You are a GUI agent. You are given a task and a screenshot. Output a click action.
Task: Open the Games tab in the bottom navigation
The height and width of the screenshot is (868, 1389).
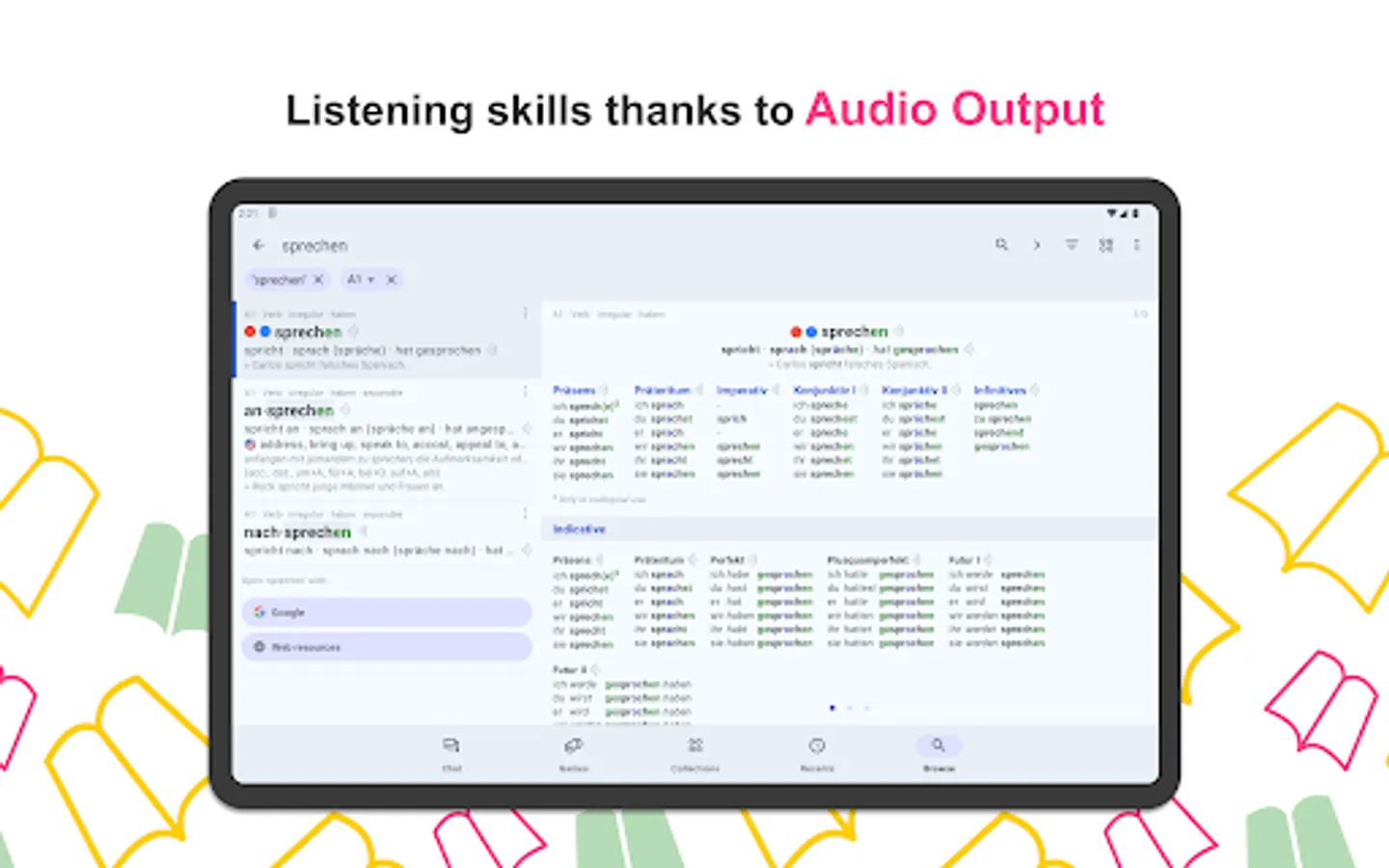[574, 754]
